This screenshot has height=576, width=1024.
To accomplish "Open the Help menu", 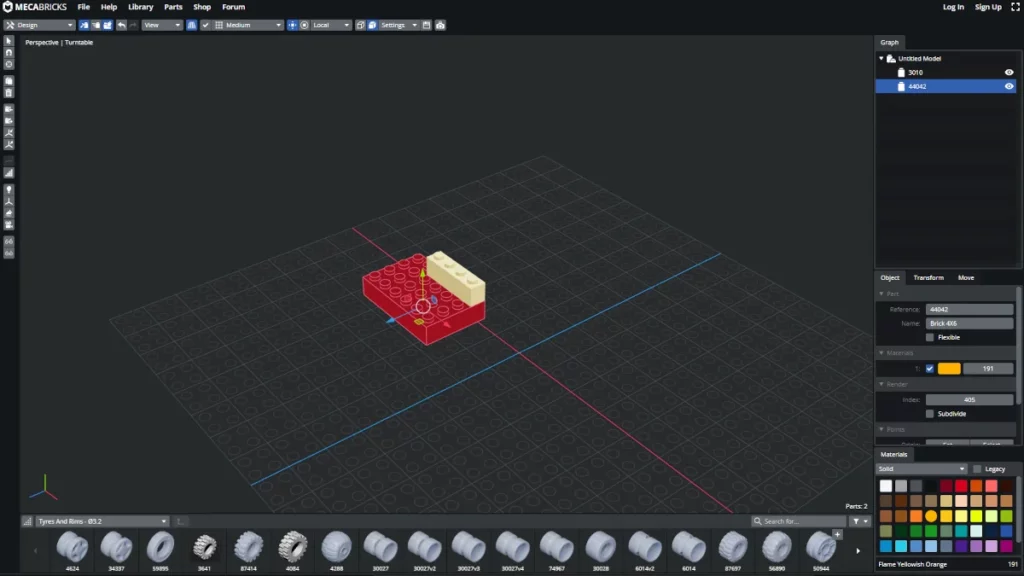I will click(108, 7).
